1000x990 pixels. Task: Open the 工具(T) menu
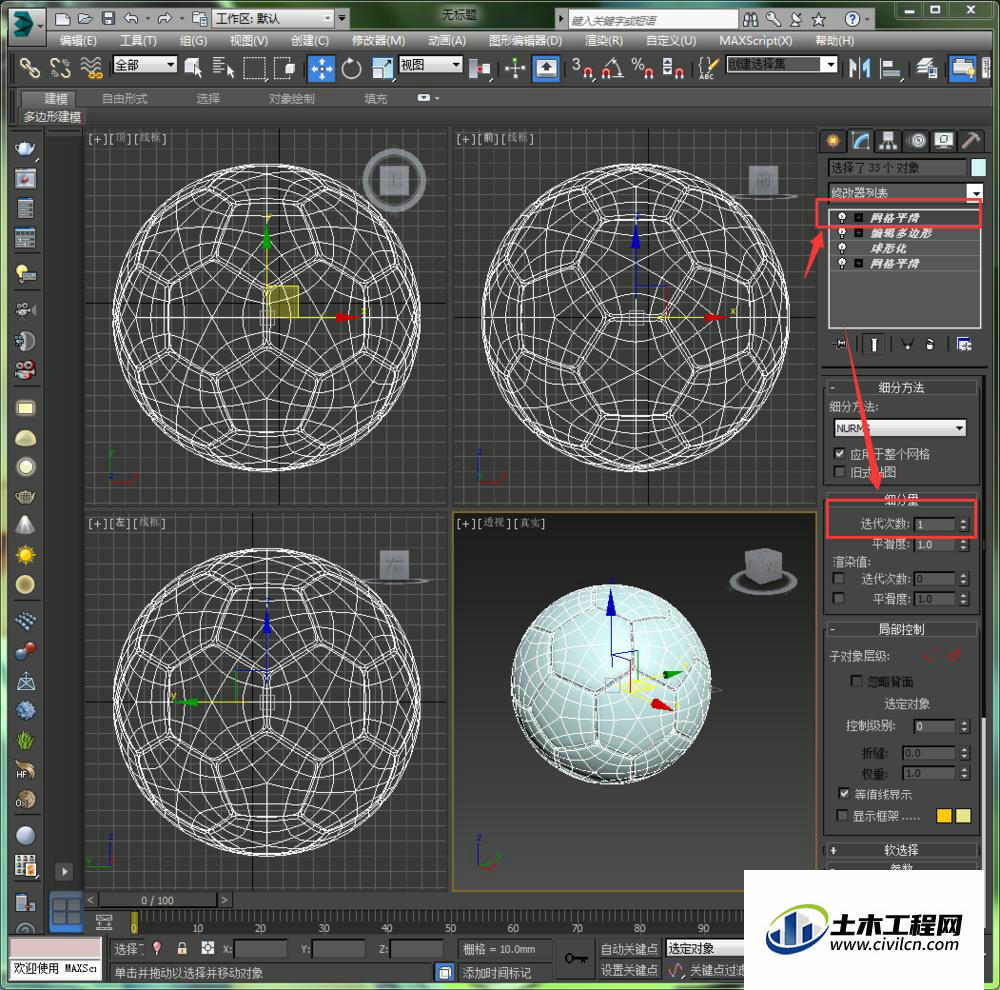[138, 41]
